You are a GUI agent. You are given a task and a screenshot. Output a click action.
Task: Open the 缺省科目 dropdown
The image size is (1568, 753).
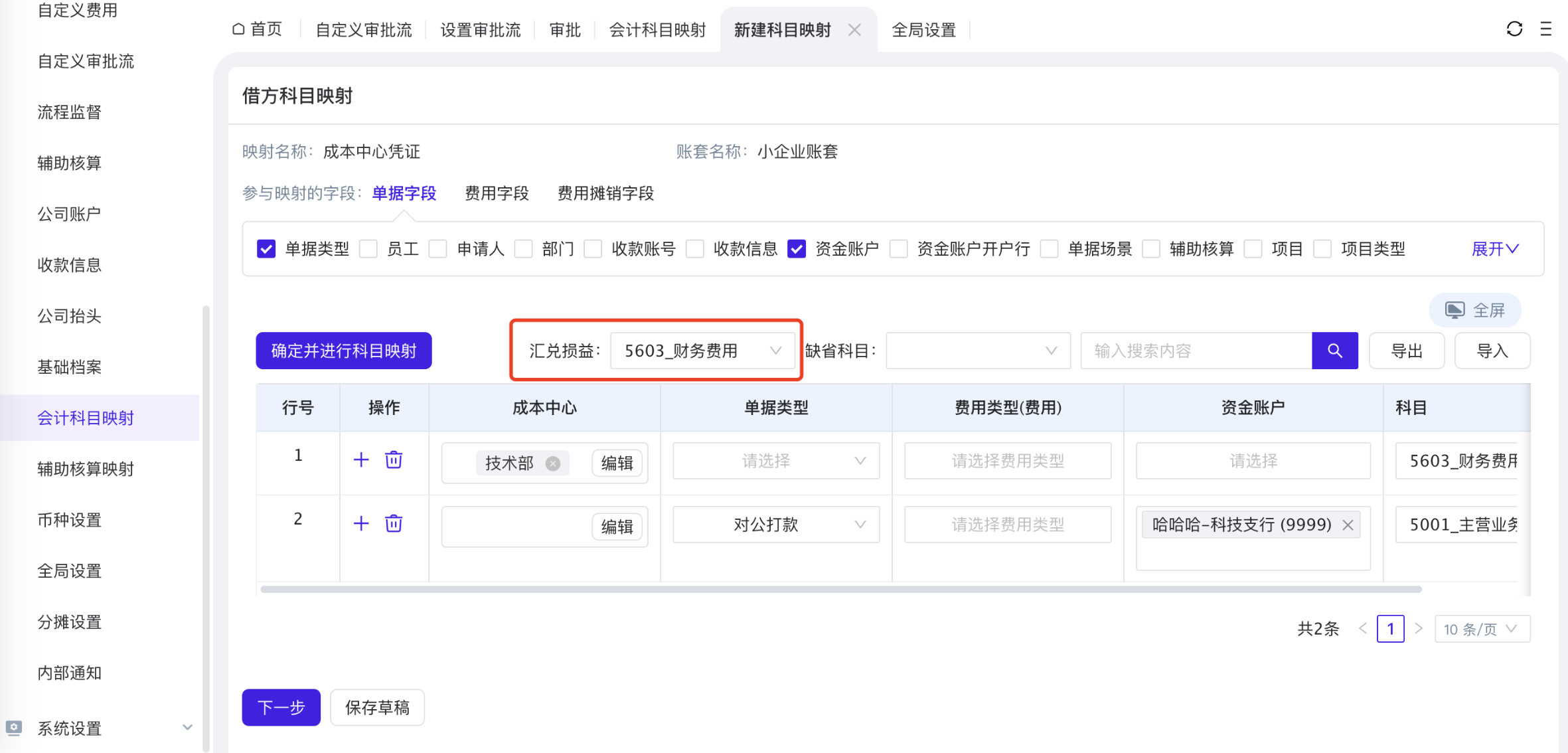(x=977, y=351)
